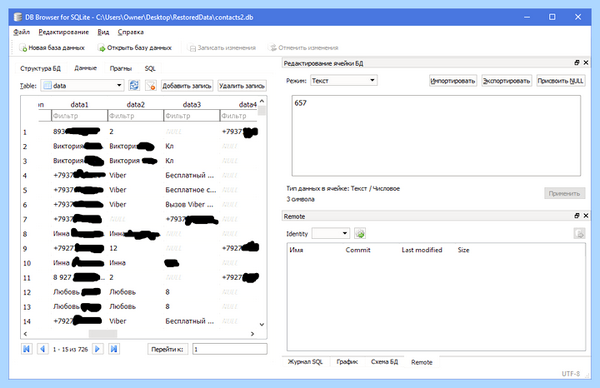Image resolution: width=600 pixels, height=388 pixels.
Task: Click the Импортировать button
Action: coord(453,81)
